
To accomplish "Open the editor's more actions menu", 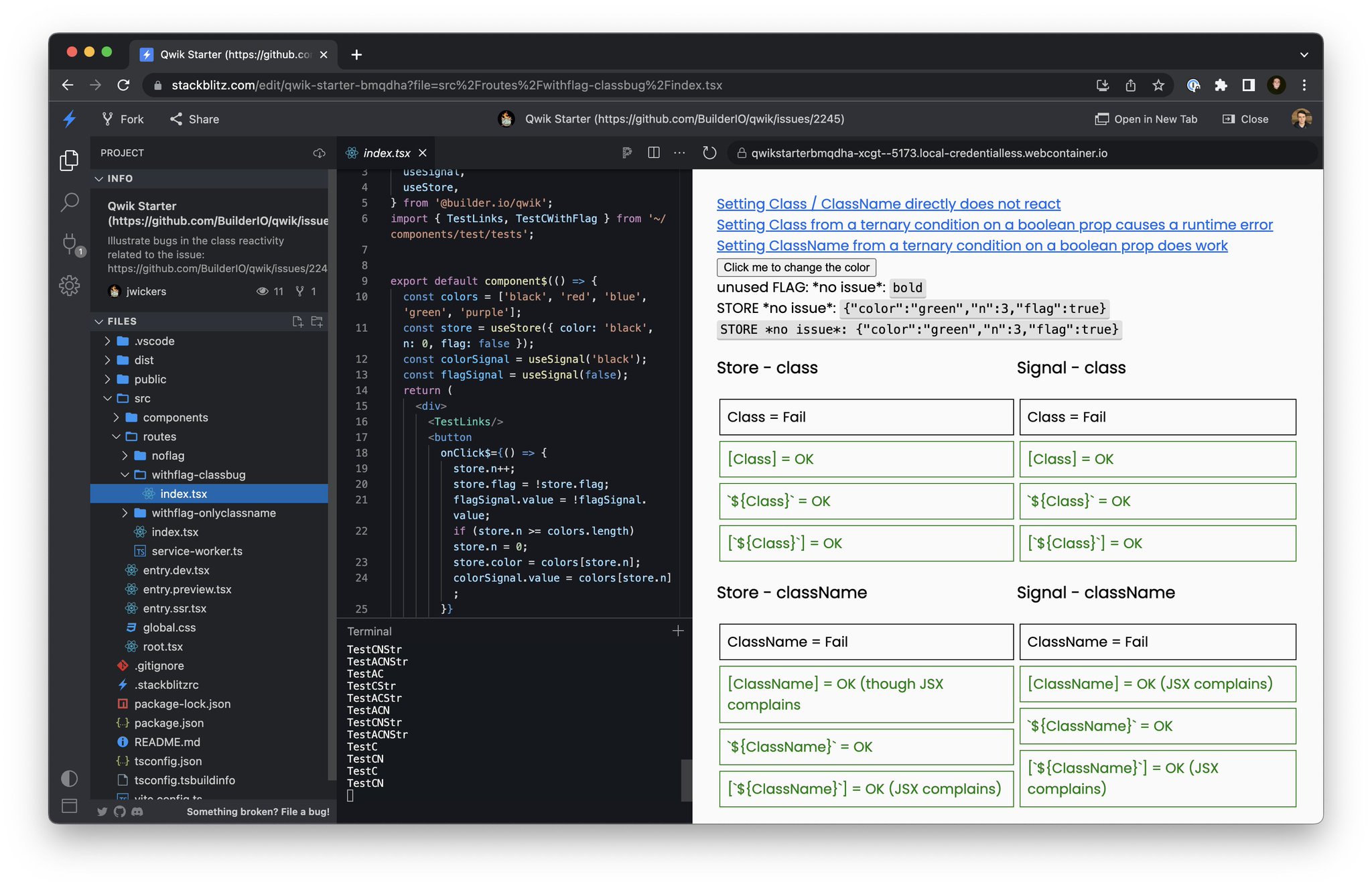I will click(679, 153).
